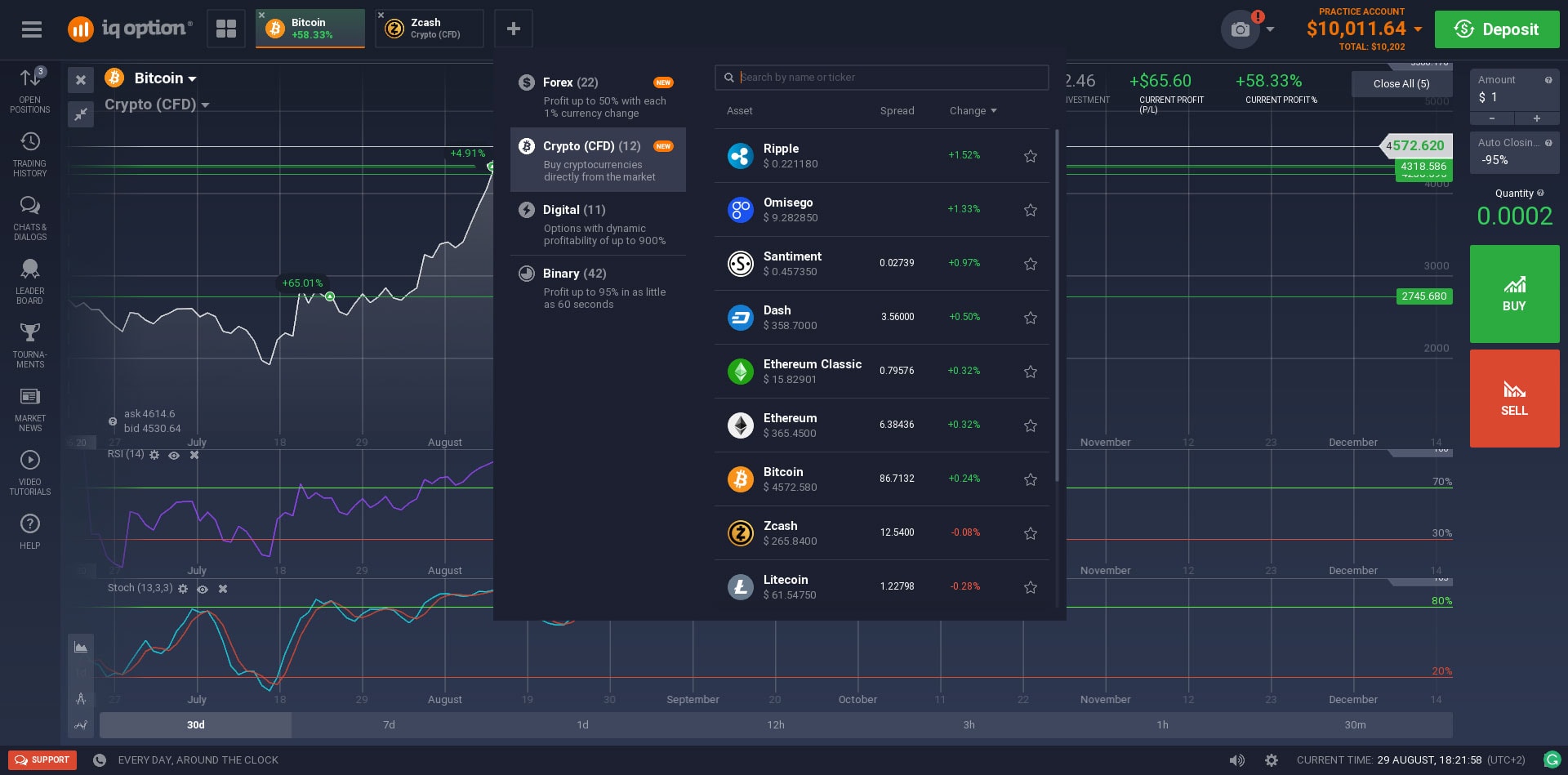Click the ask/bid info question icon

pos(113,421)
